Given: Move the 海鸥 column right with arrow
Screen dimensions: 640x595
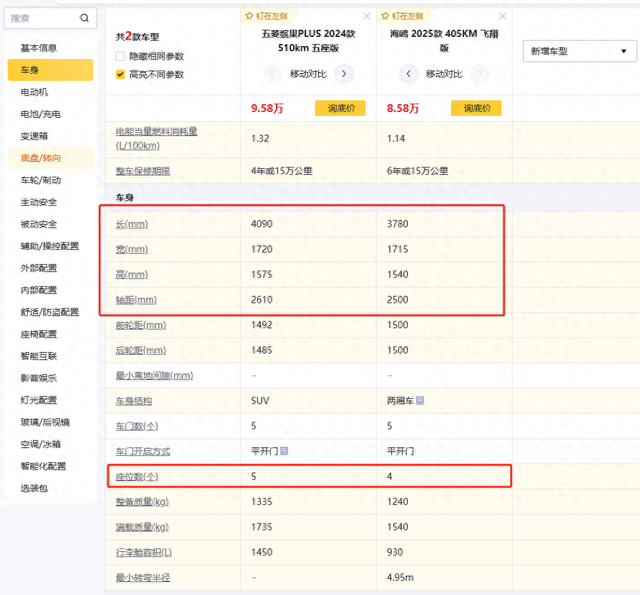Looking at the screenshot, I should [480, 74].
